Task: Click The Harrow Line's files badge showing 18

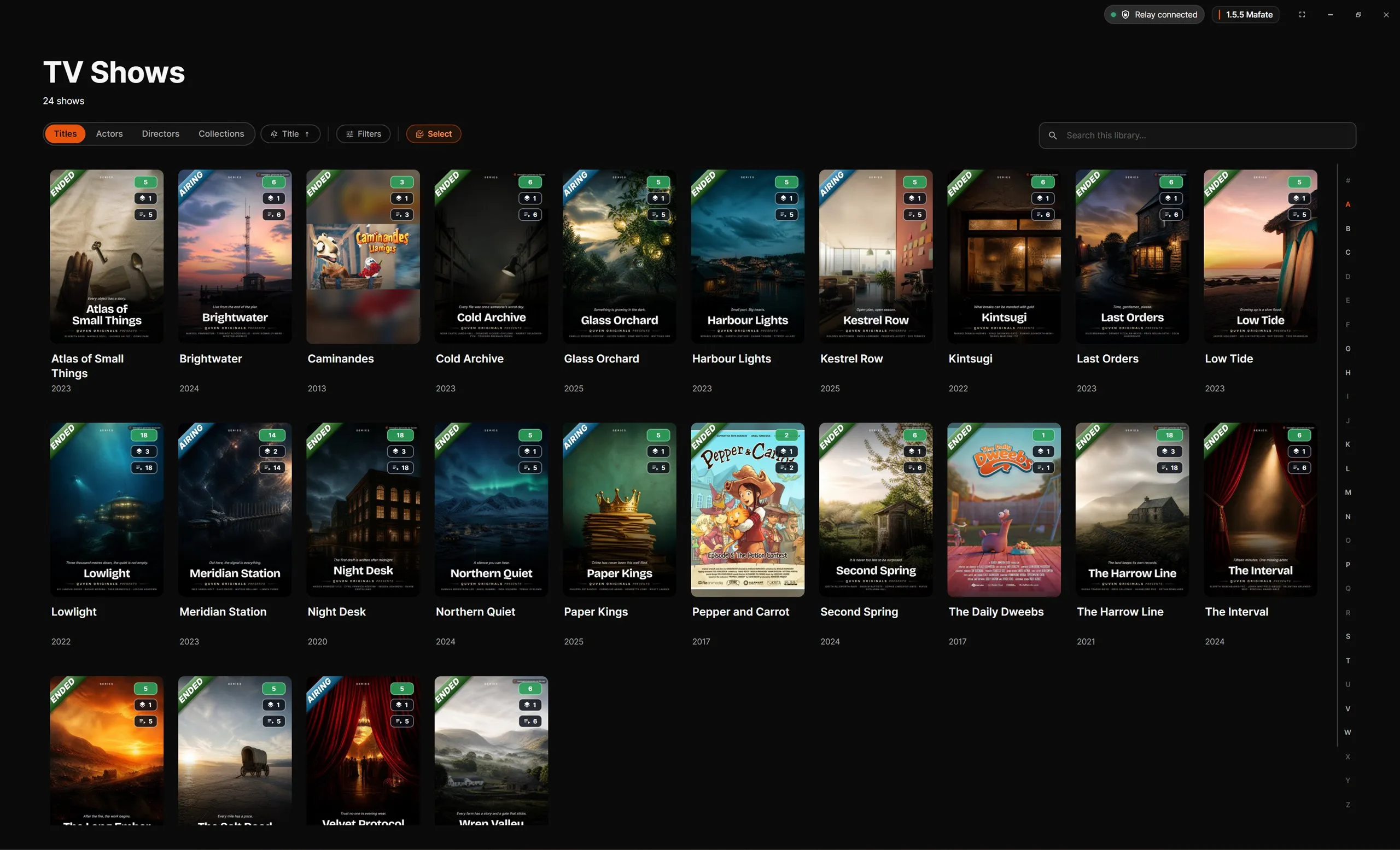Action: click(1170, 468)
